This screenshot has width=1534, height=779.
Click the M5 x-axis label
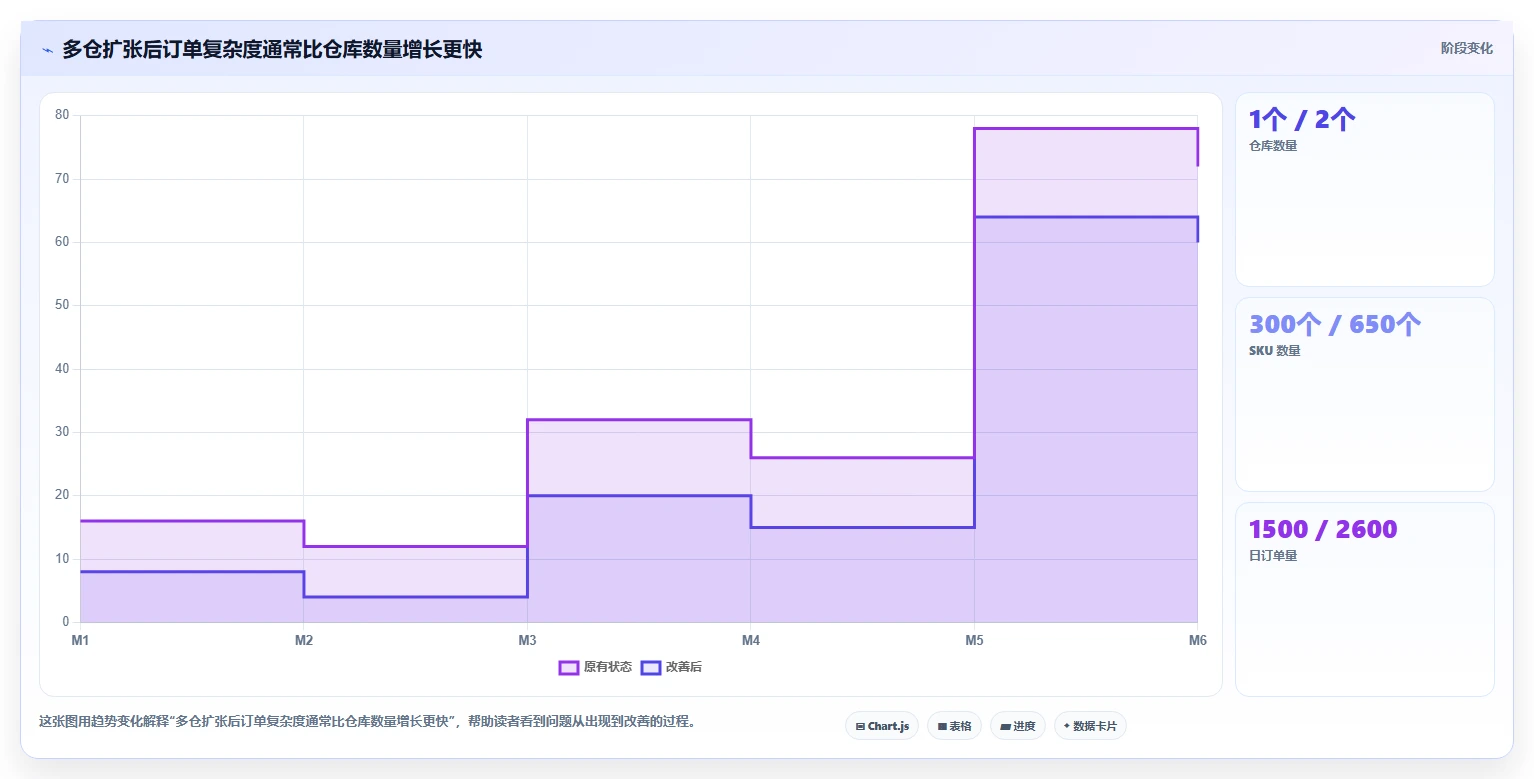pyautogui.click(x=974, y=640)
